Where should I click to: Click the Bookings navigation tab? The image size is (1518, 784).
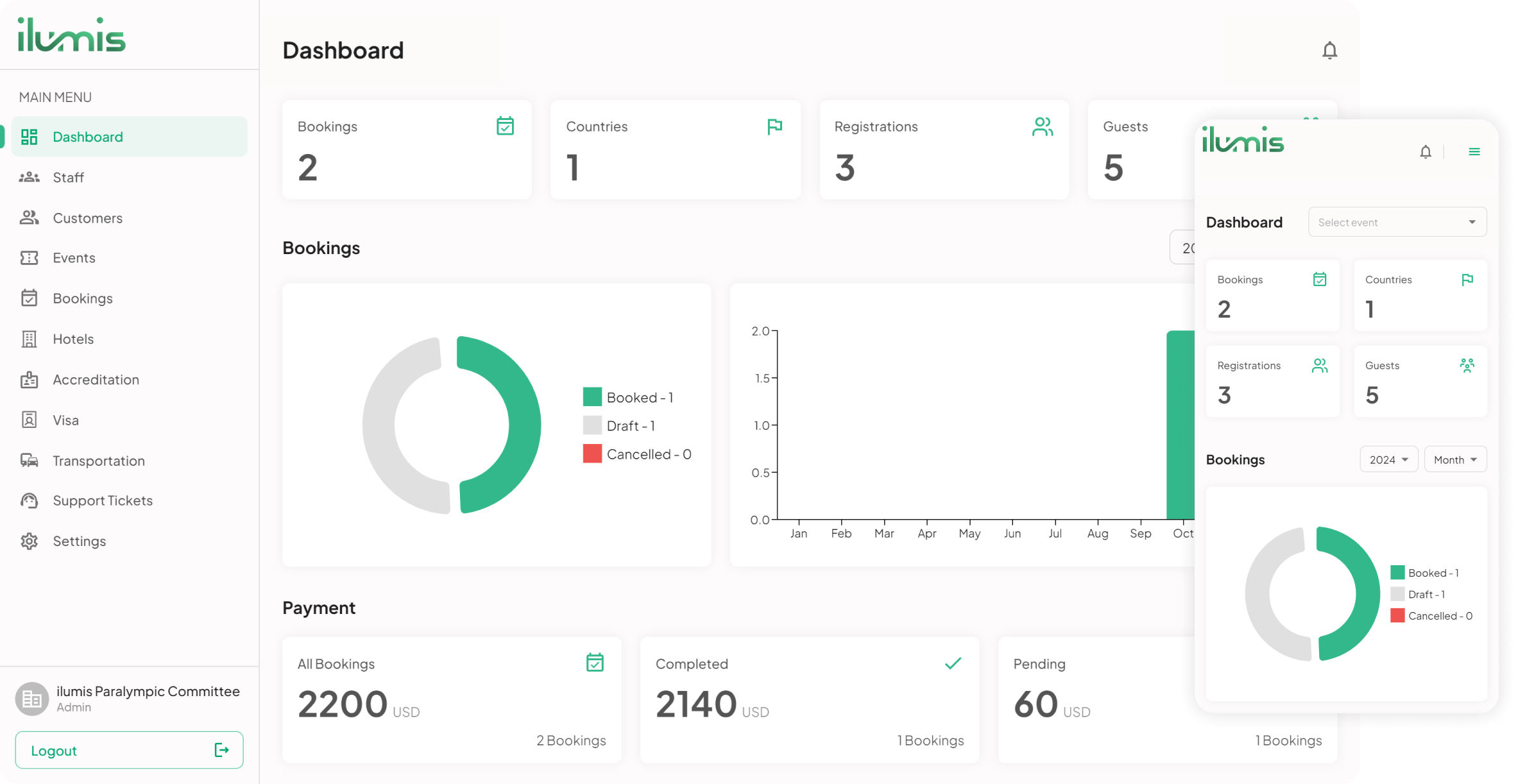click(x=82, y=298)
